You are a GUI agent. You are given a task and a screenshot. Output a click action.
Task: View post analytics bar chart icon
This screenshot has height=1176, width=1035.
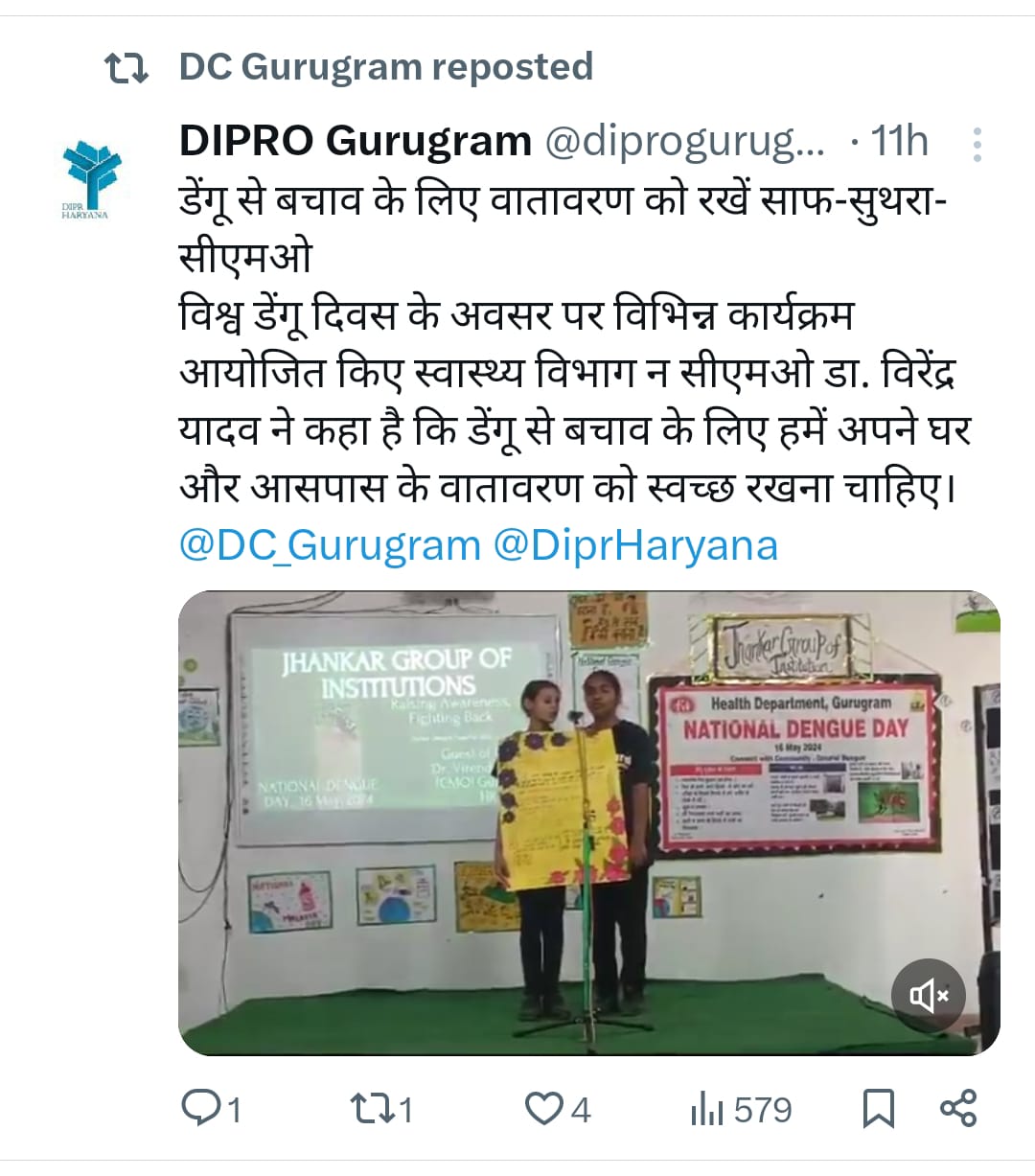click(707, 1110)
